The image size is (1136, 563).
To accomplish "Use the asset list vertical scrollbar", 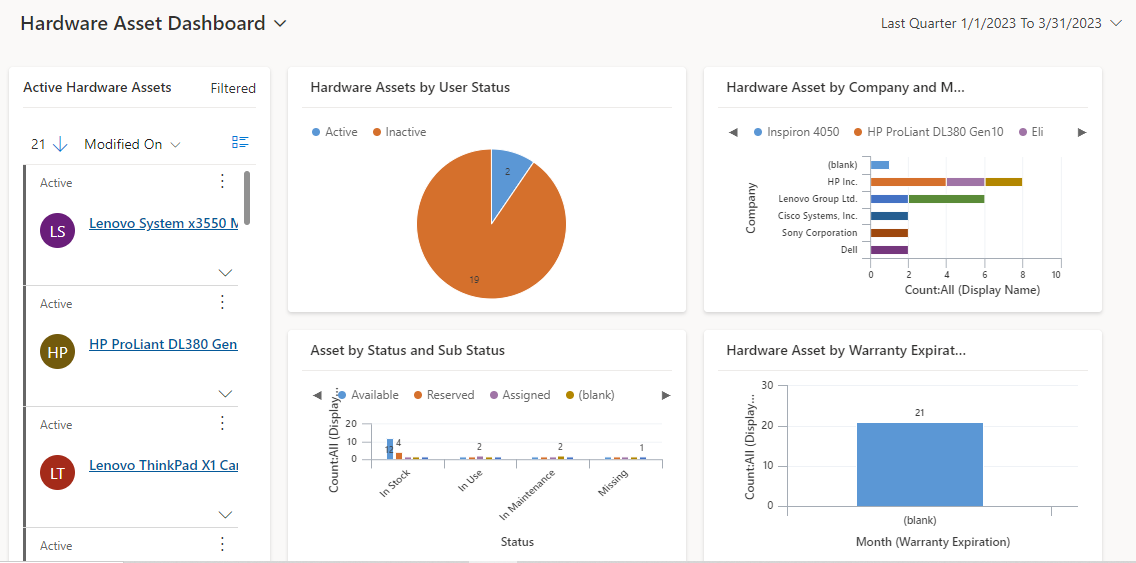I will (247, 198).
